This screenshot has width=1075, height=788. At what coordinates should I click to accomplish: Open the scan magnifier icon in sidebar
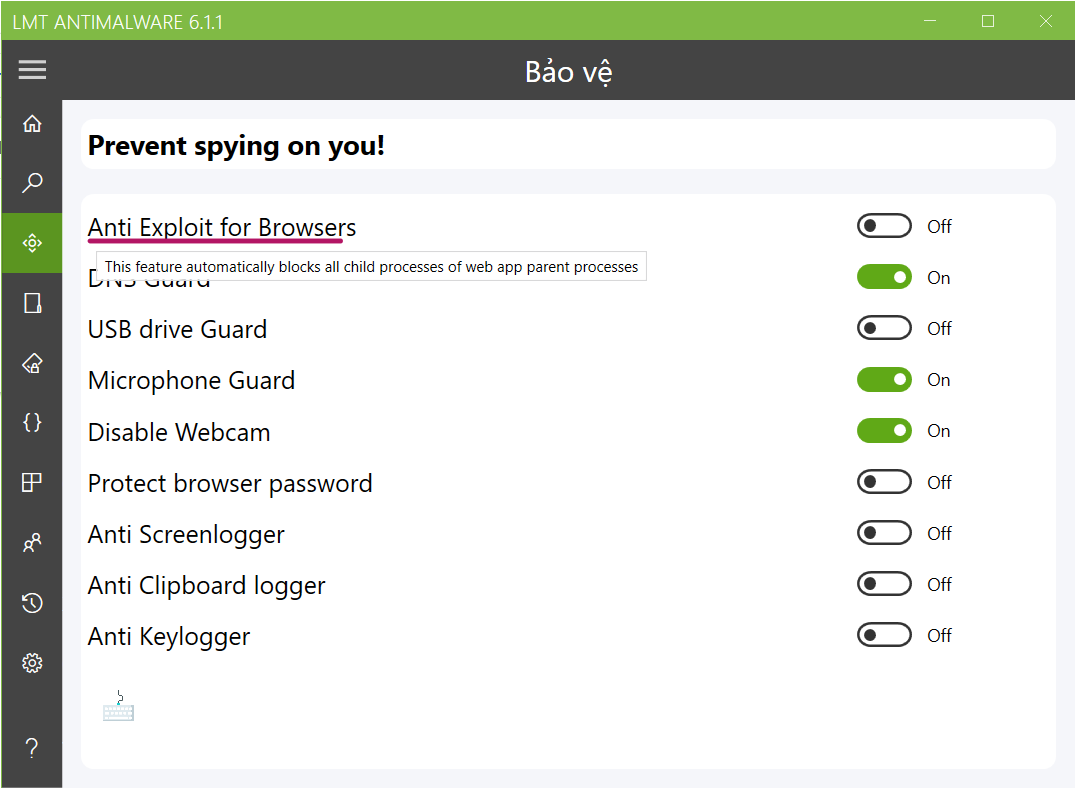32,183
